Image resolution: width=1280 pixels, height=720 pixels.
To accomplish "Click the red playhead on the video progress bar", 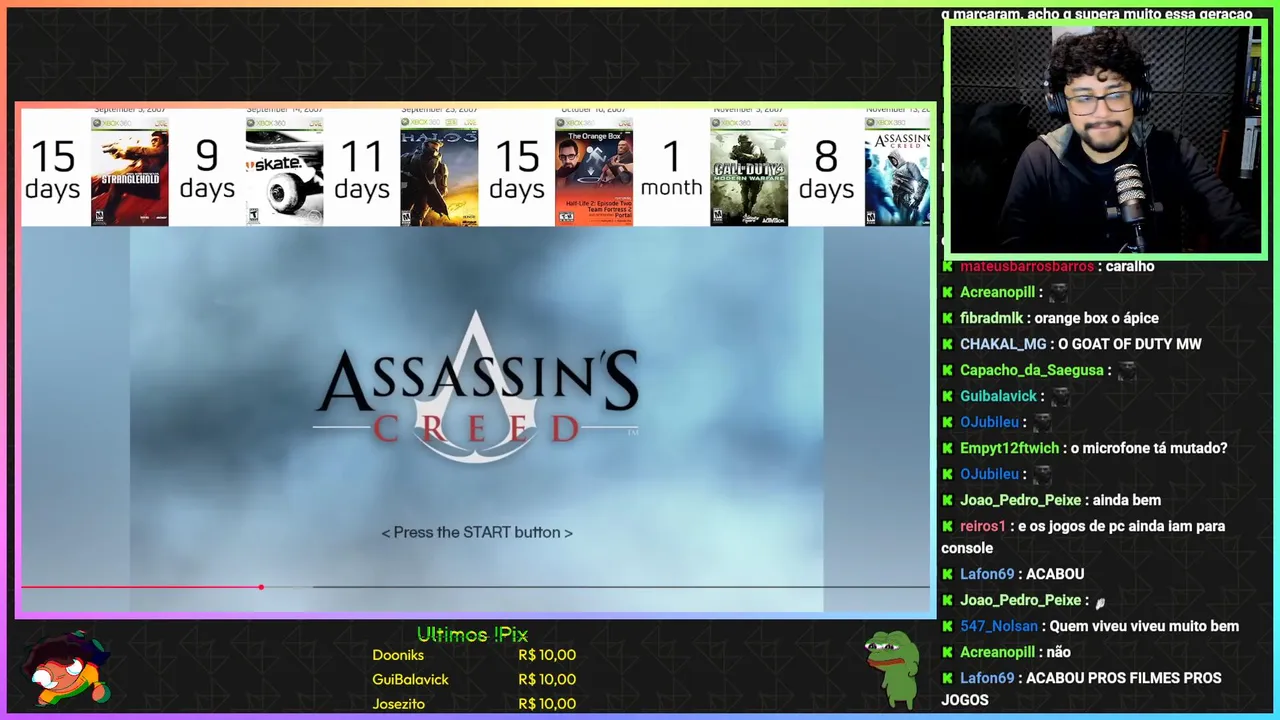I will click(x=261, y=587).
